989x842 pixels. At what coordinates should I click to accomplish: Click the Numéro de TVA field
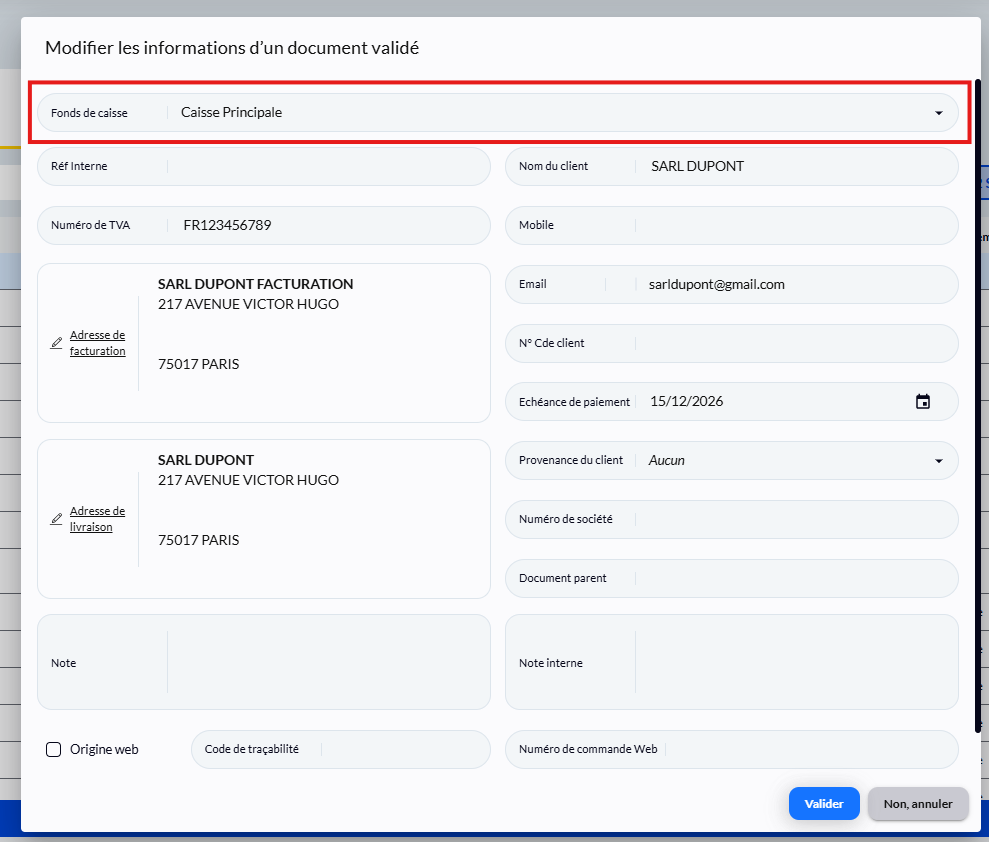pyautogui.click(x=264, y=225)
